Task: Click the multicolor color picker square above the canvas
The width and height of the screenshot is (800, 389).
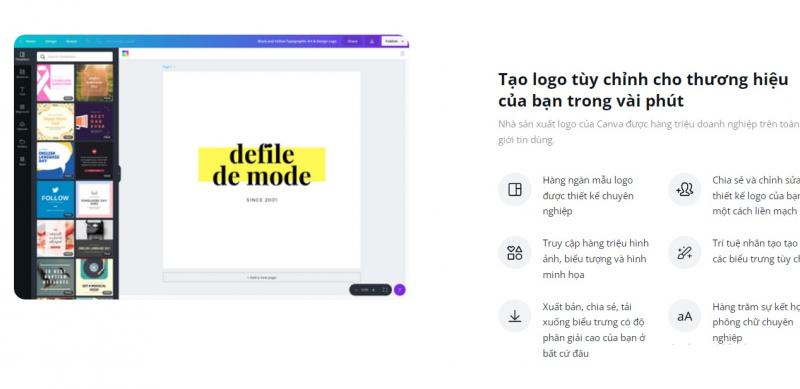Action: coord(126,53)
